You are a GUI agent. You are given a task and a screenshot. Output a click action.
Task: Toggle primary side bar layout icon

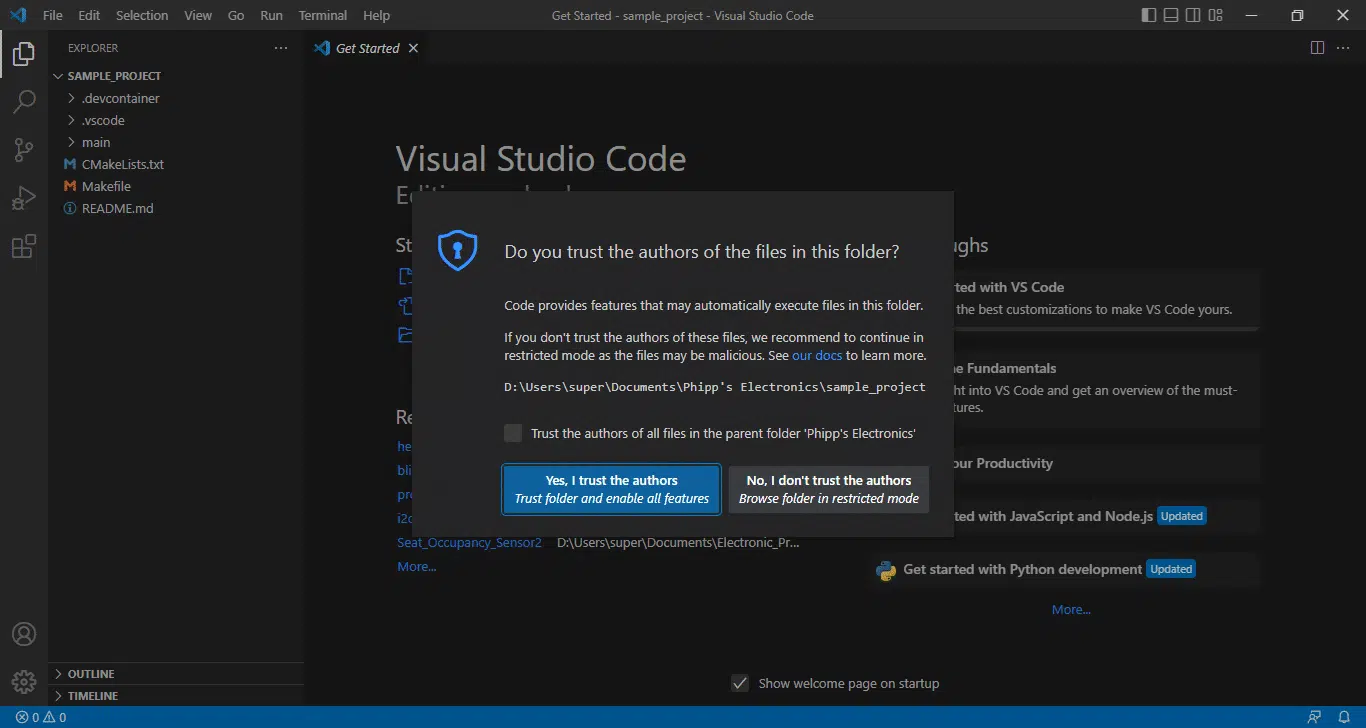tap(1149, 15)
